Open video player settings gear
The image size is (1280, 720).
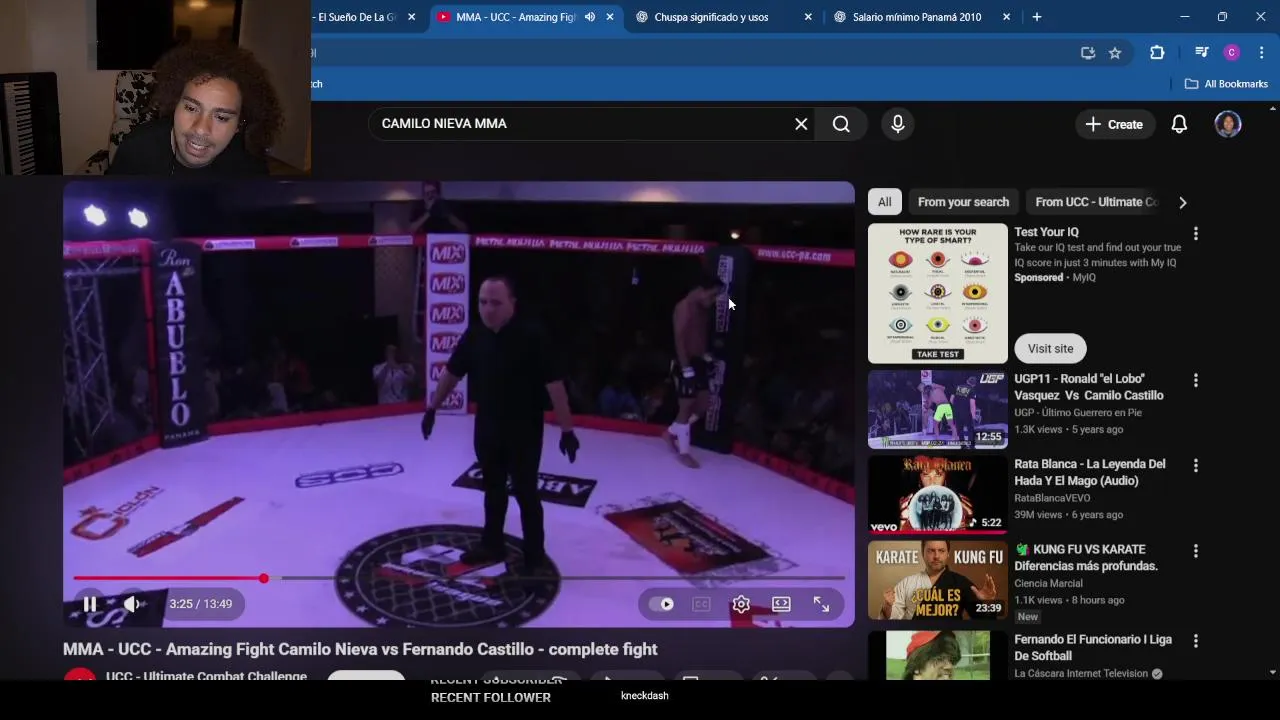tap(741, 604)
